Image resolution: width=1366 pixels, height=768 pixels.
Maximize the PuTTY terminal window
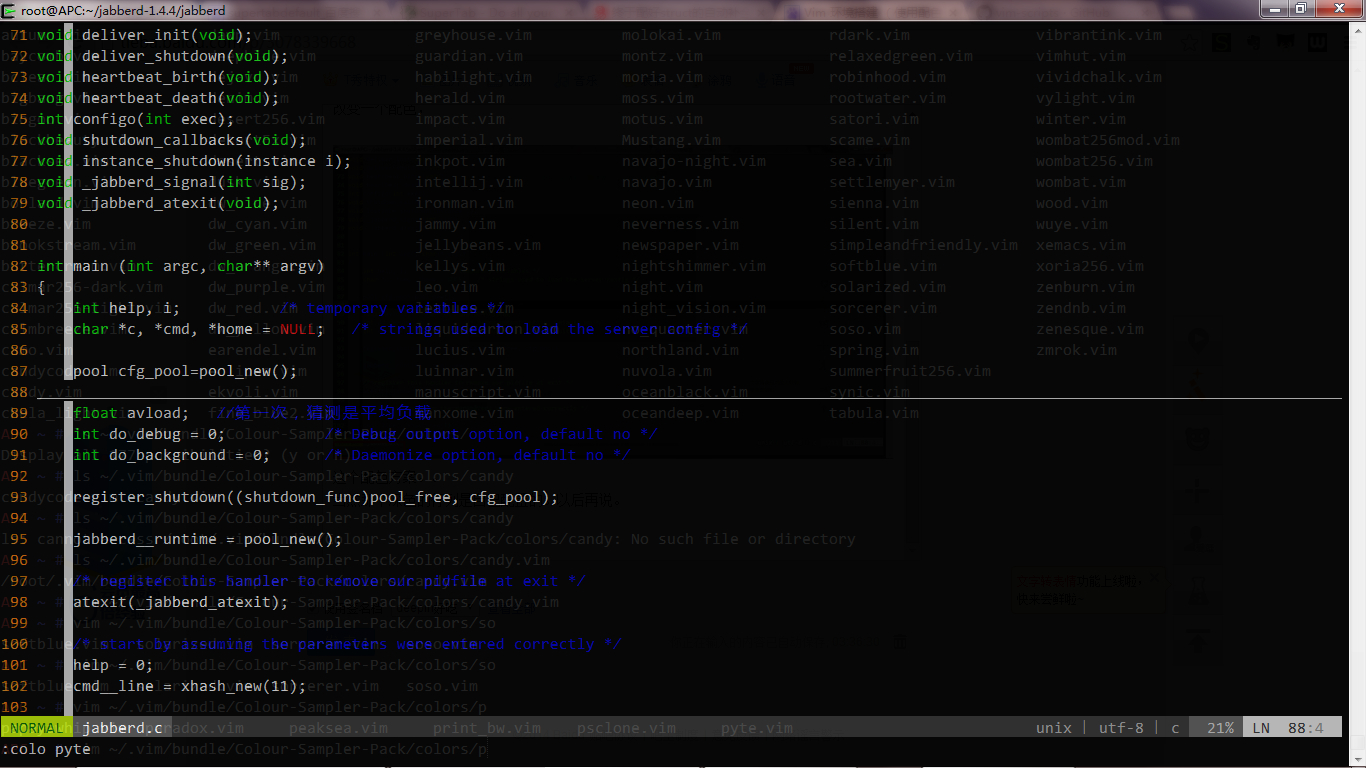click(1300, 9)
